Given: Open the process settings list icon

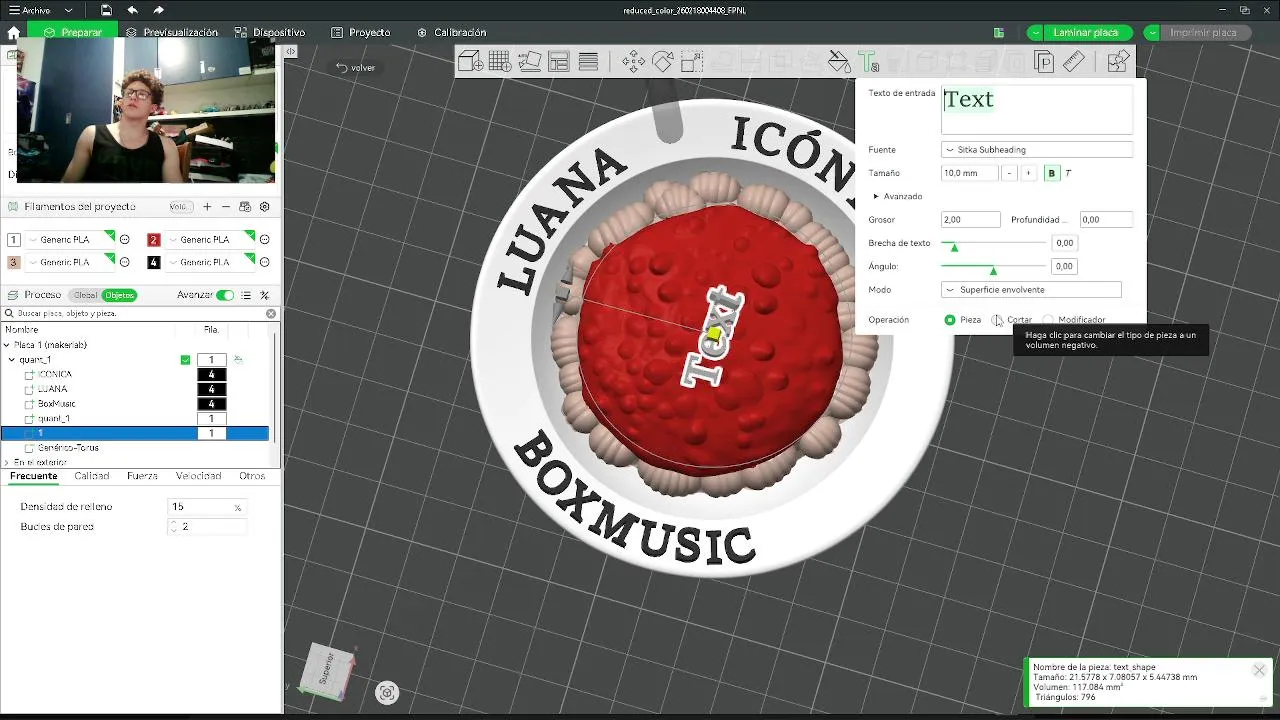Looking at the screenshot, I should (245, 295).
